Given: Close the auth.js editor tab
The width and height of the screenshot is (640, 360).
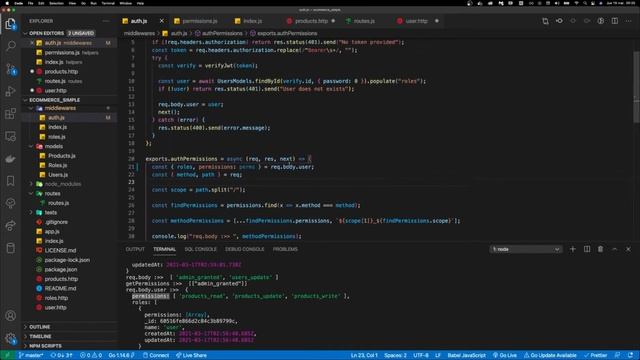Looking at the screenshot, I should pos(162,21).
